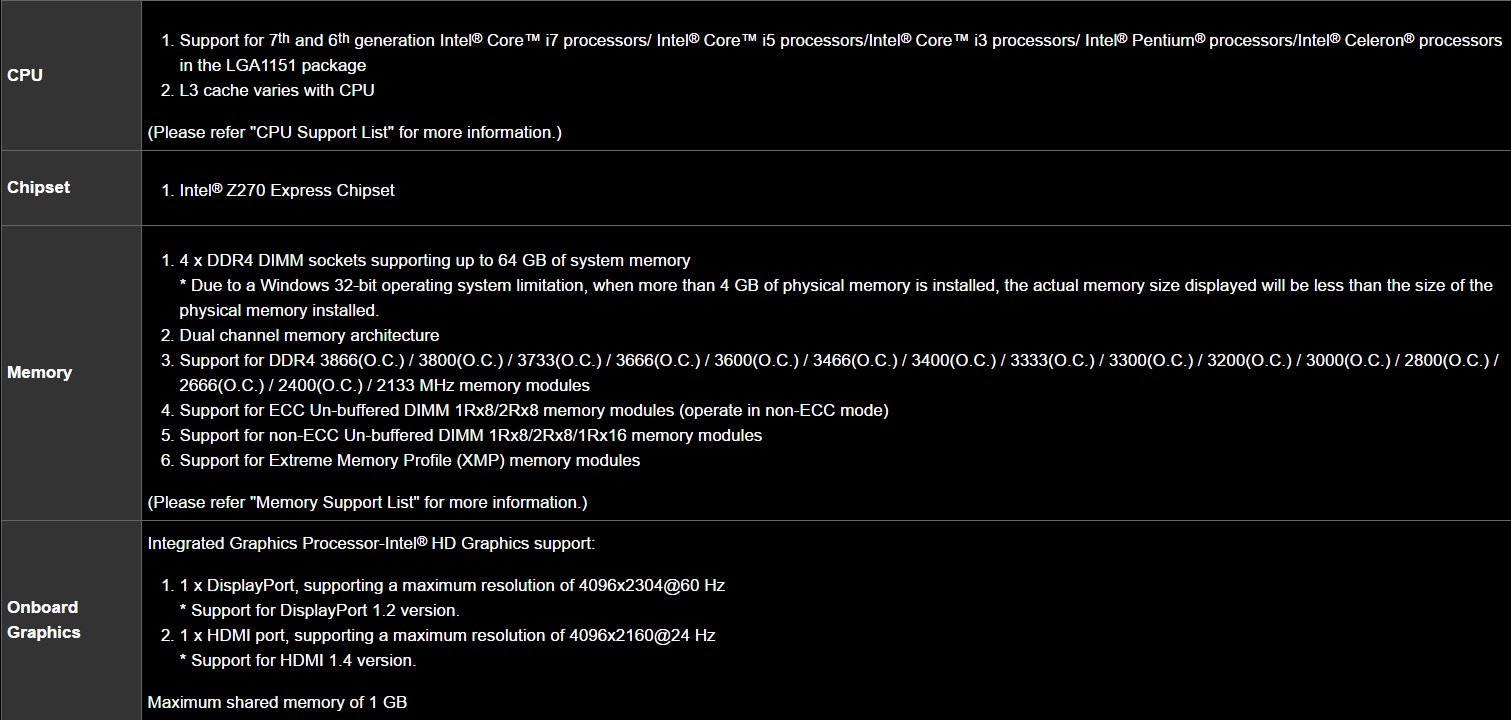1511x720 pixels.
Task: Click the 1 x HDMI port resolution line
Action: point(447,635)
